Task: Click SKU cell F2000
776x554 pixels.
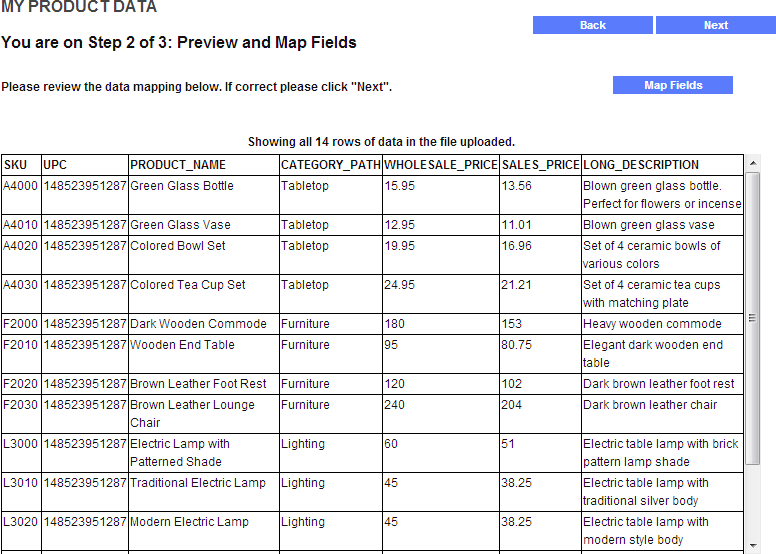Action: pos(20,324)
